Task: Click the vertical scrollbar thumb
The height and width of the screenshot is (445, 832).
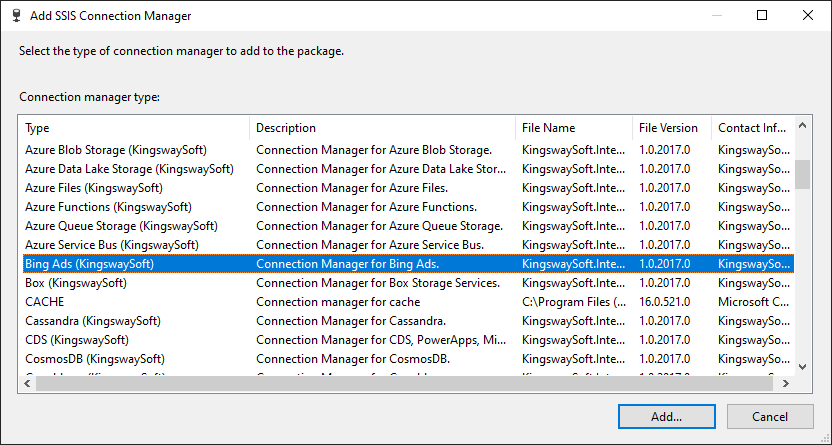Action: pos(802,174)
